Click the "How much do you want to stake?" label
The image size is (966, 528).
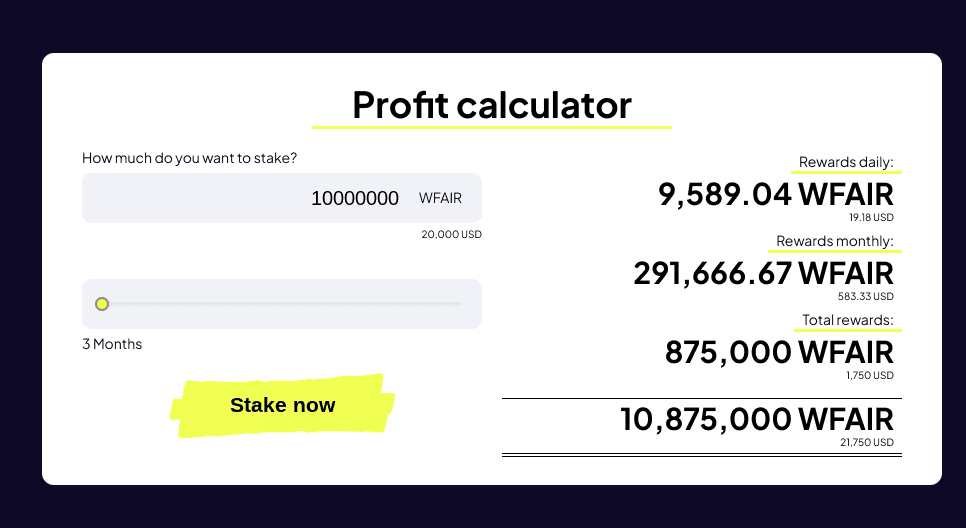pyautogui.click(x=189, y=158)
